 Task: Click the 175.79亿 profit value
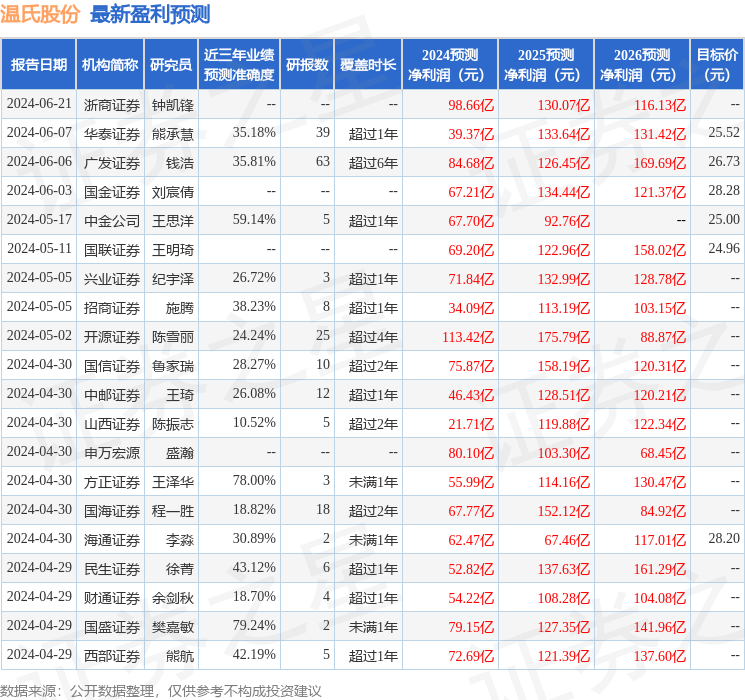(564, 336)
